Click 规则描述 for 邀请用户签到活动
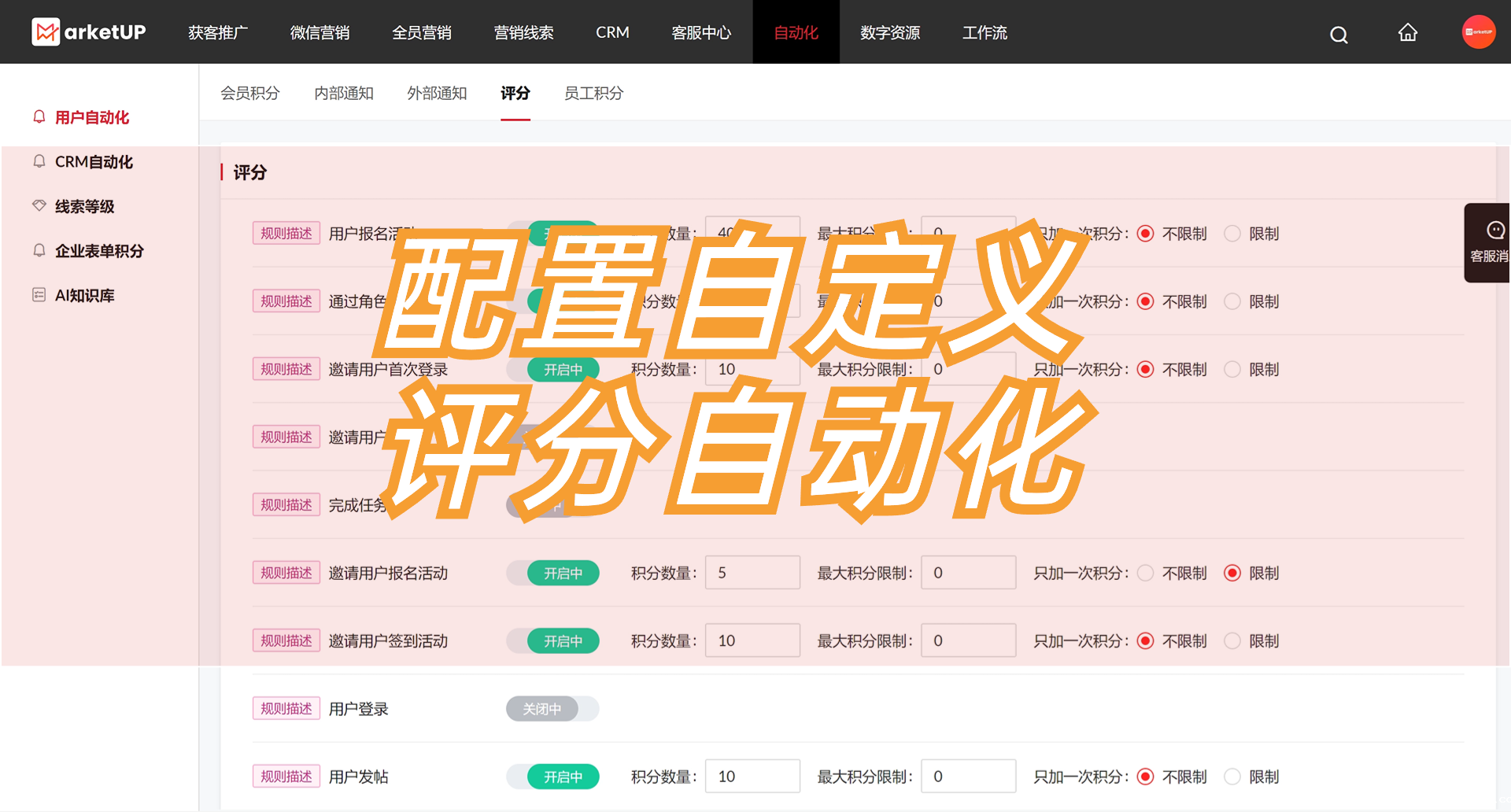Image resolution: width=1511 pixels, height=812 pixels. click(x=286, y=640)
